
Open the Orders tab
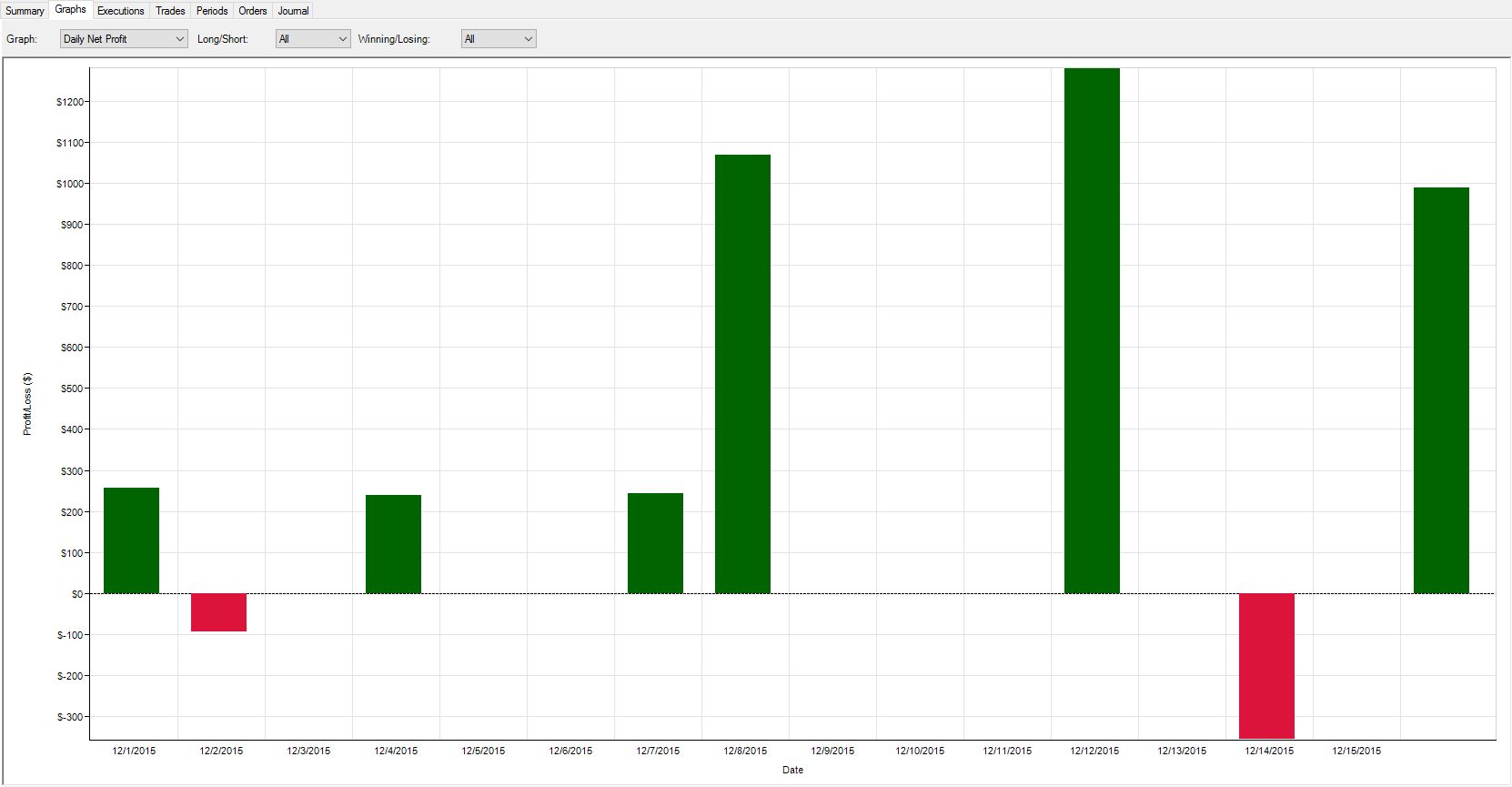[x=253, y=11]
